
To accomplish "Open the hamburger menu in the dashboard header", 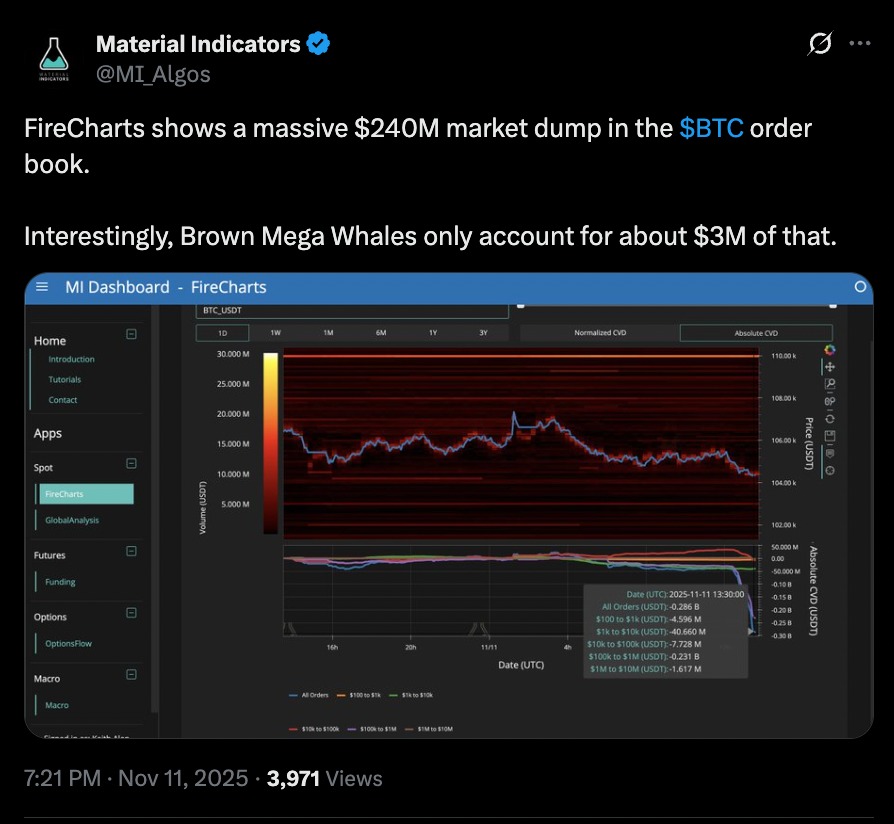I will click(x=40, y=287).
